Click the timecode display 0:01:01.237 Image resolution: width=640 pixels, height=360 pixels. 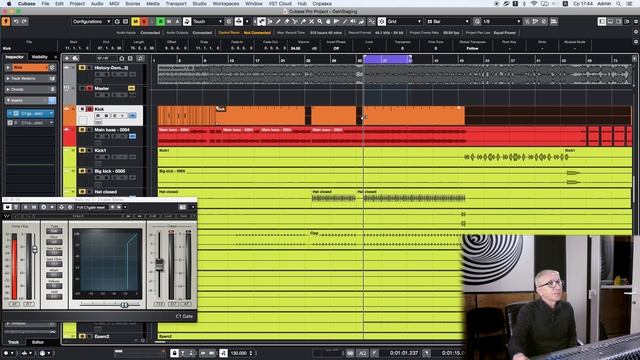click(404, 353)
